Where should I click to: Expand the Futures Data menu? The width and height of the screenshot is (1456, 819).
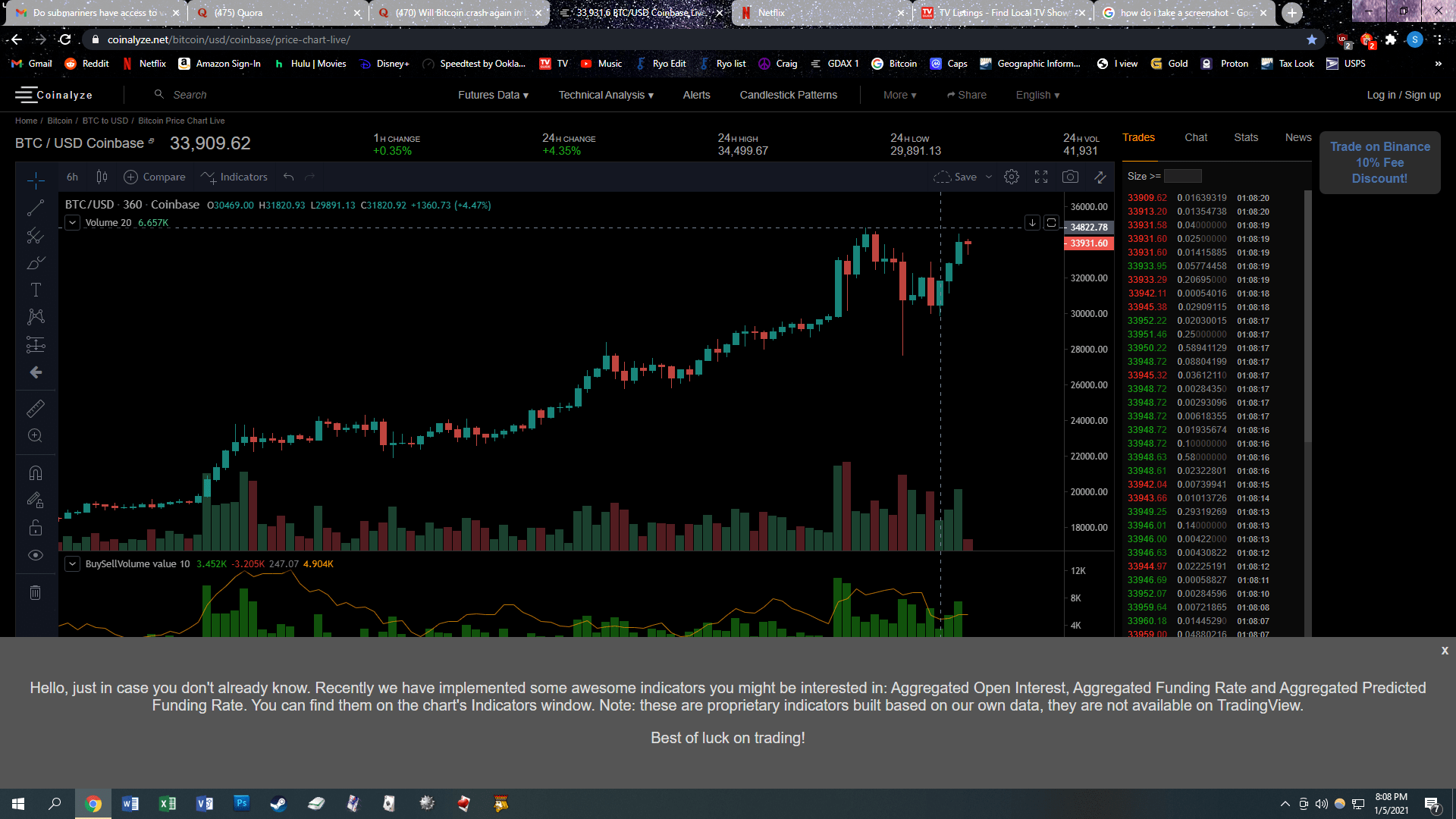click(x=493, y=95)
